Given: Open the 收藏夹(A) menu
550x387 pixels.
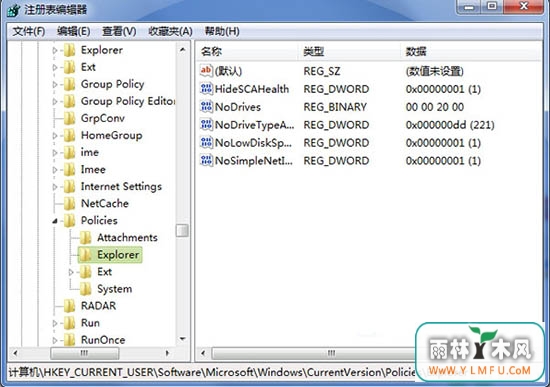Looking at the screenshot, I should pyautogui.click(x=170, y=32).
